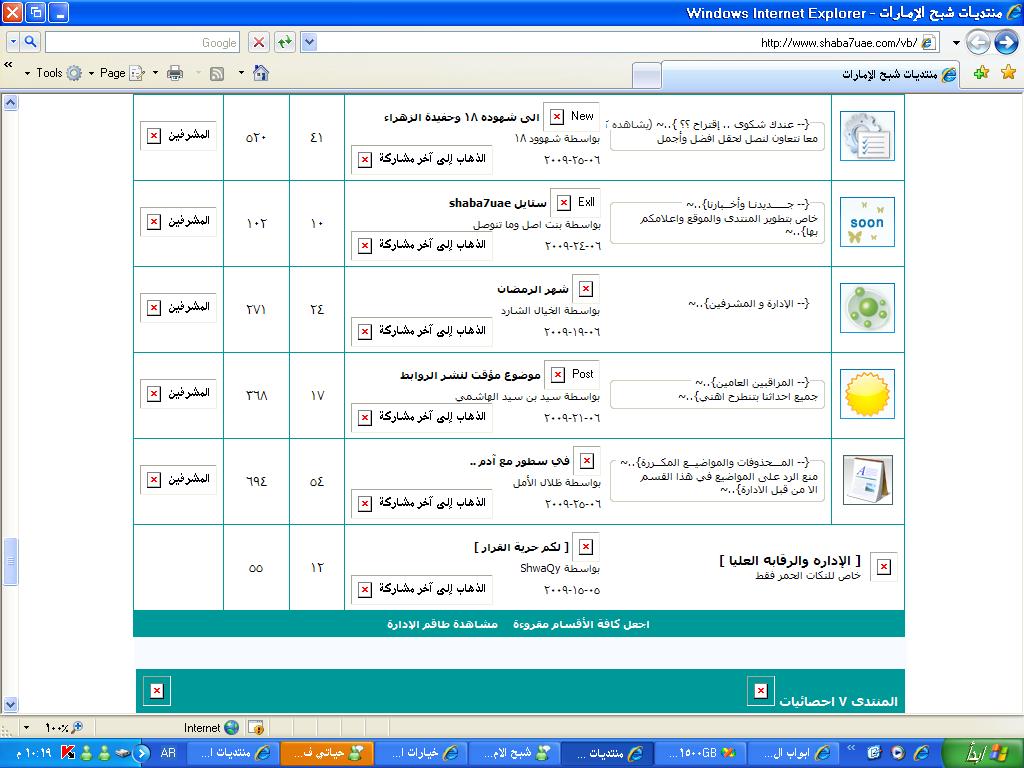Open the empty new tab
This screenshot has width=1024, height=768.
[x=647, y=75]
